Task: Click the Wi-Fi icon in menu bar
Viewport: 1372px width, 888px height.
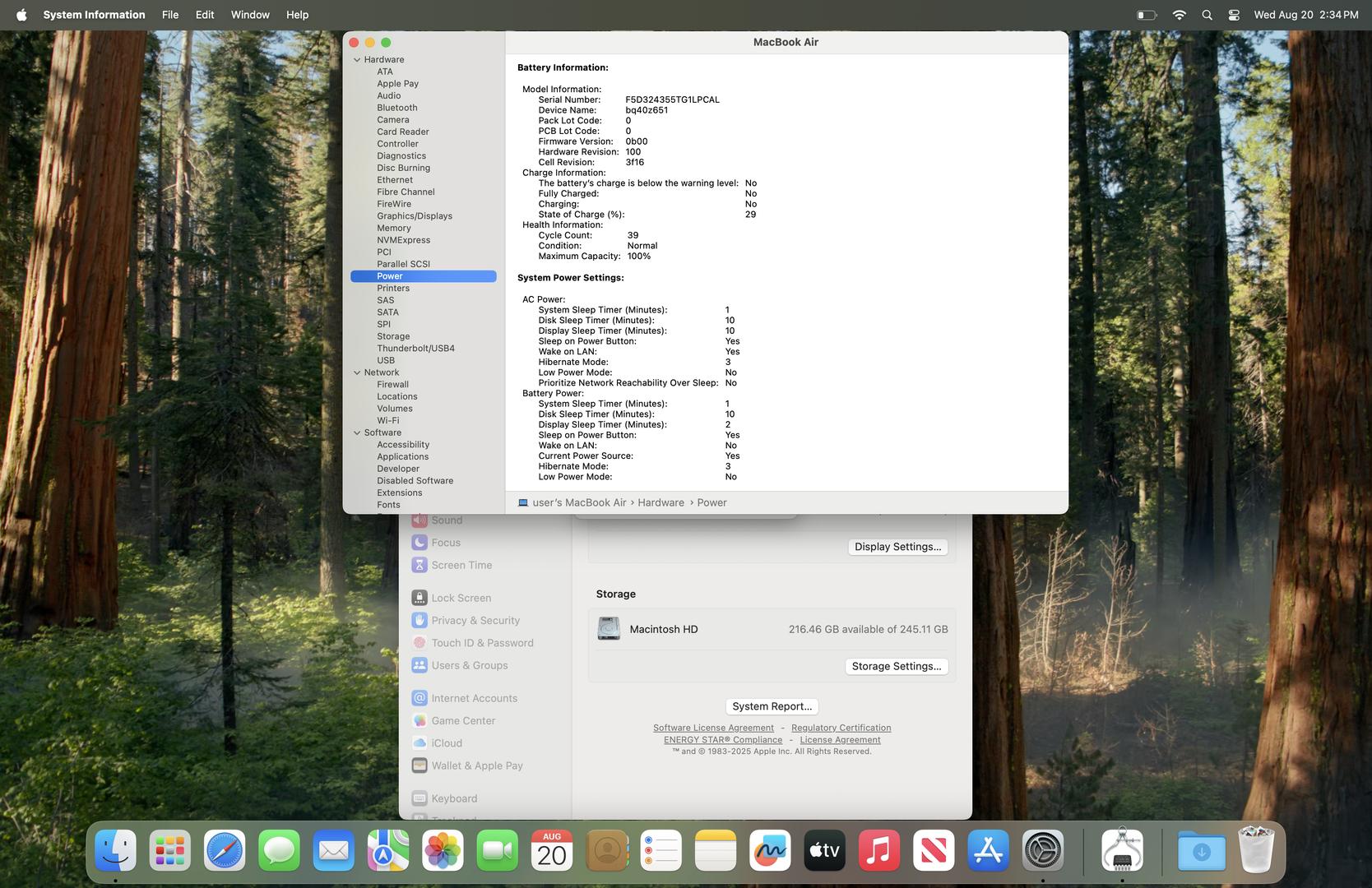Action: 1179,15
